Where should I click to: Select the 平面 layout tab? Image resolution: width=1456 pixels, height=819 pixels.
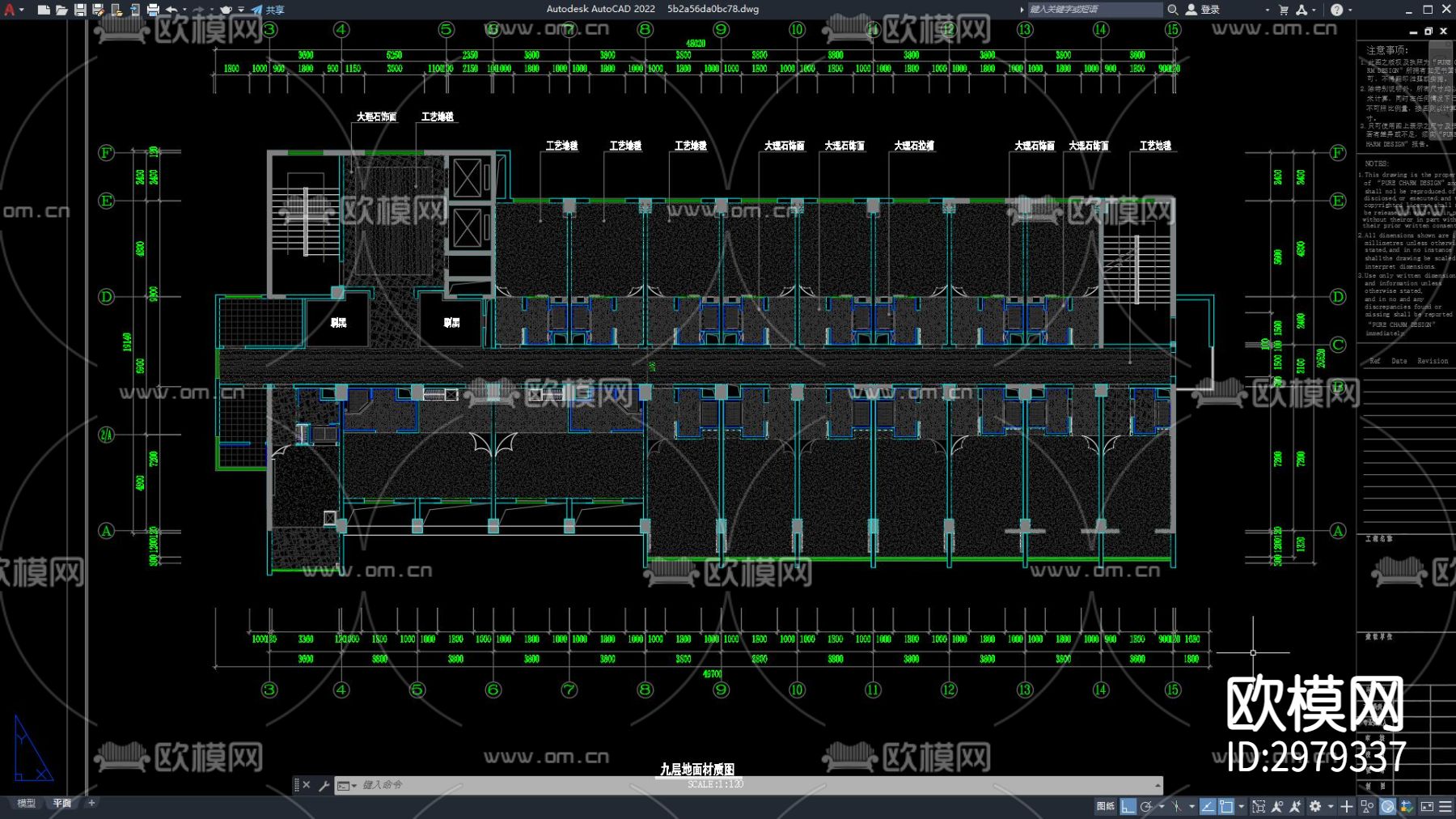pos(62,803)
